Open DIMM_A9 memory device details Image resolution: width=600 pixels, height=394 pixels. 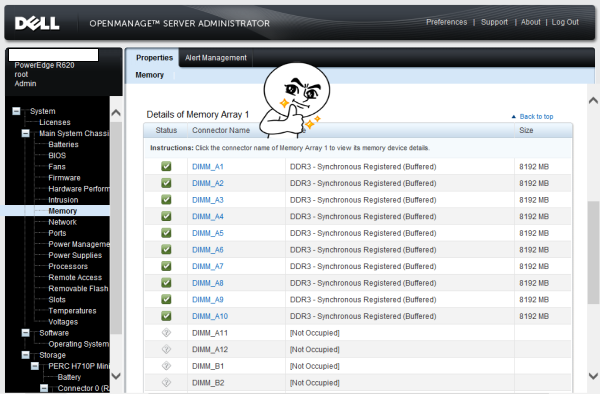207,300
